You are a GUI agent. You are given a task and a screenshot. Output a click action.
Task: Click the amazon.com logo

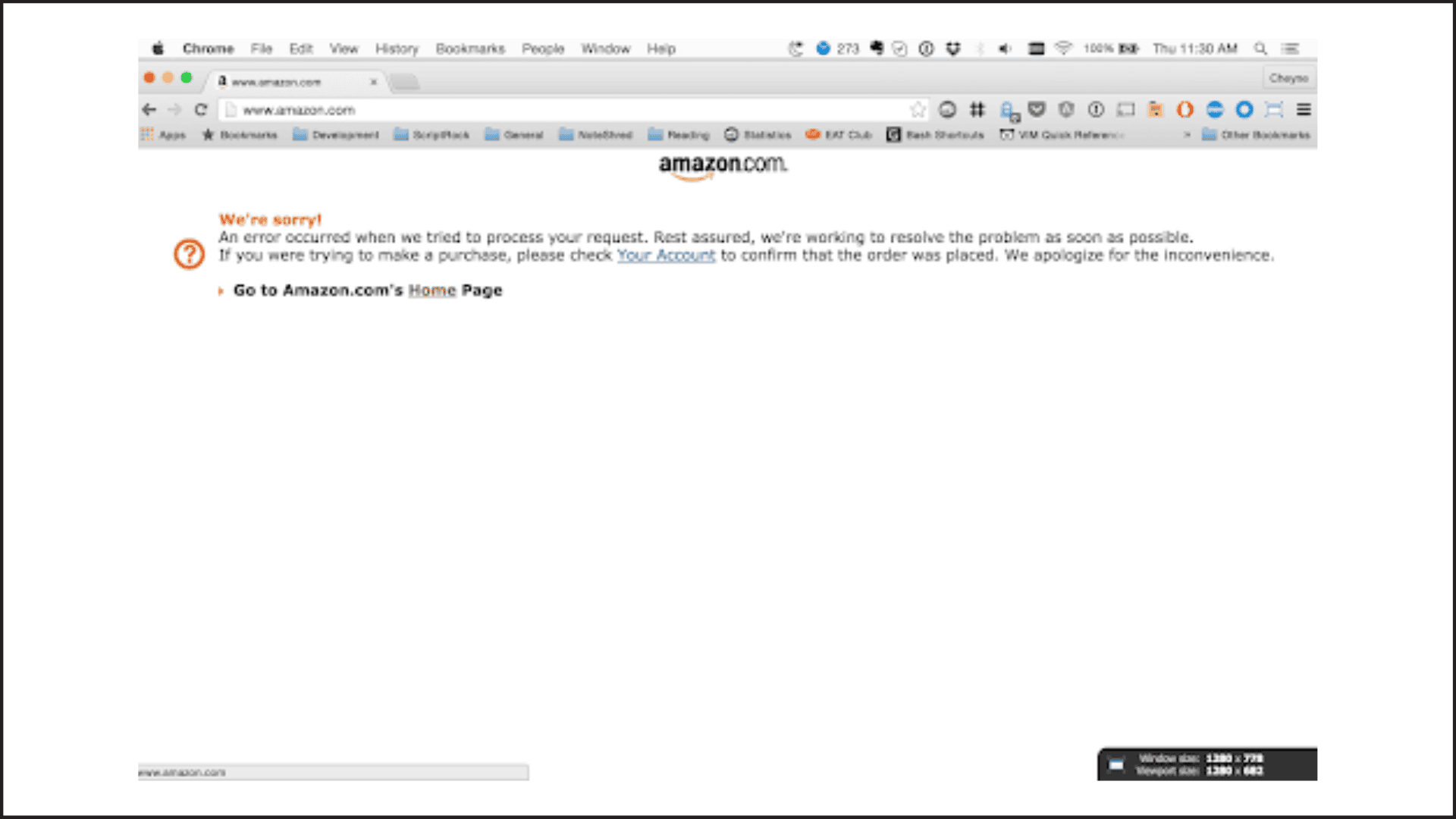click(x=723, y=166)
